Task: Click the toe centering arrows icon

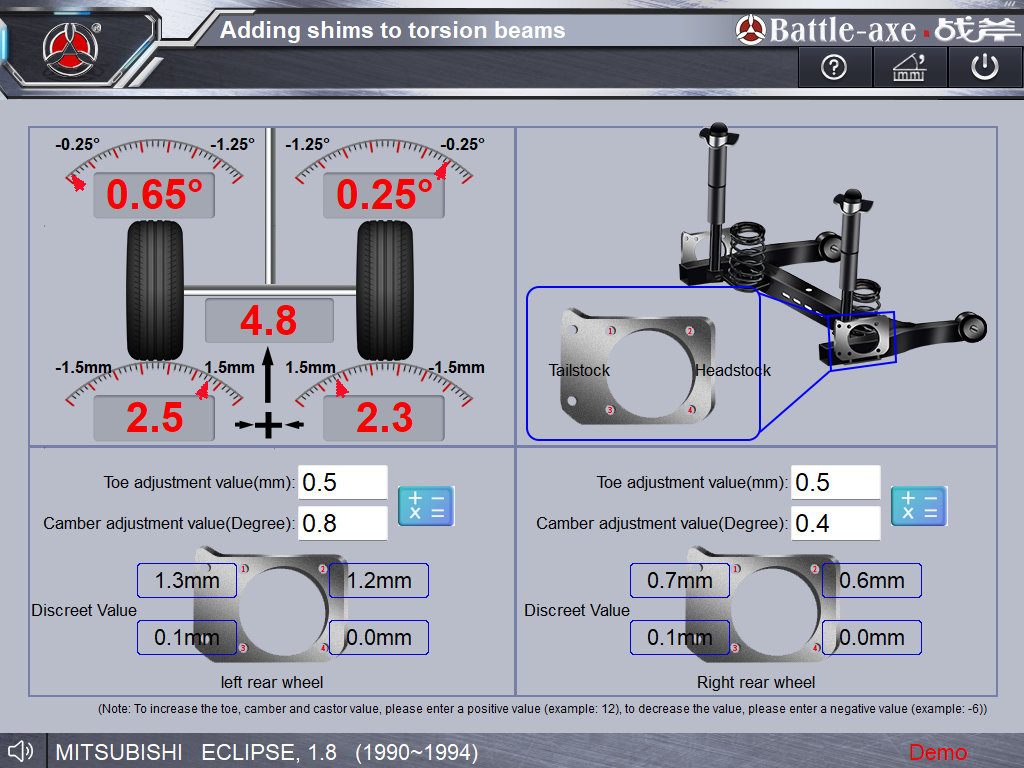Action: coord(267,425)
